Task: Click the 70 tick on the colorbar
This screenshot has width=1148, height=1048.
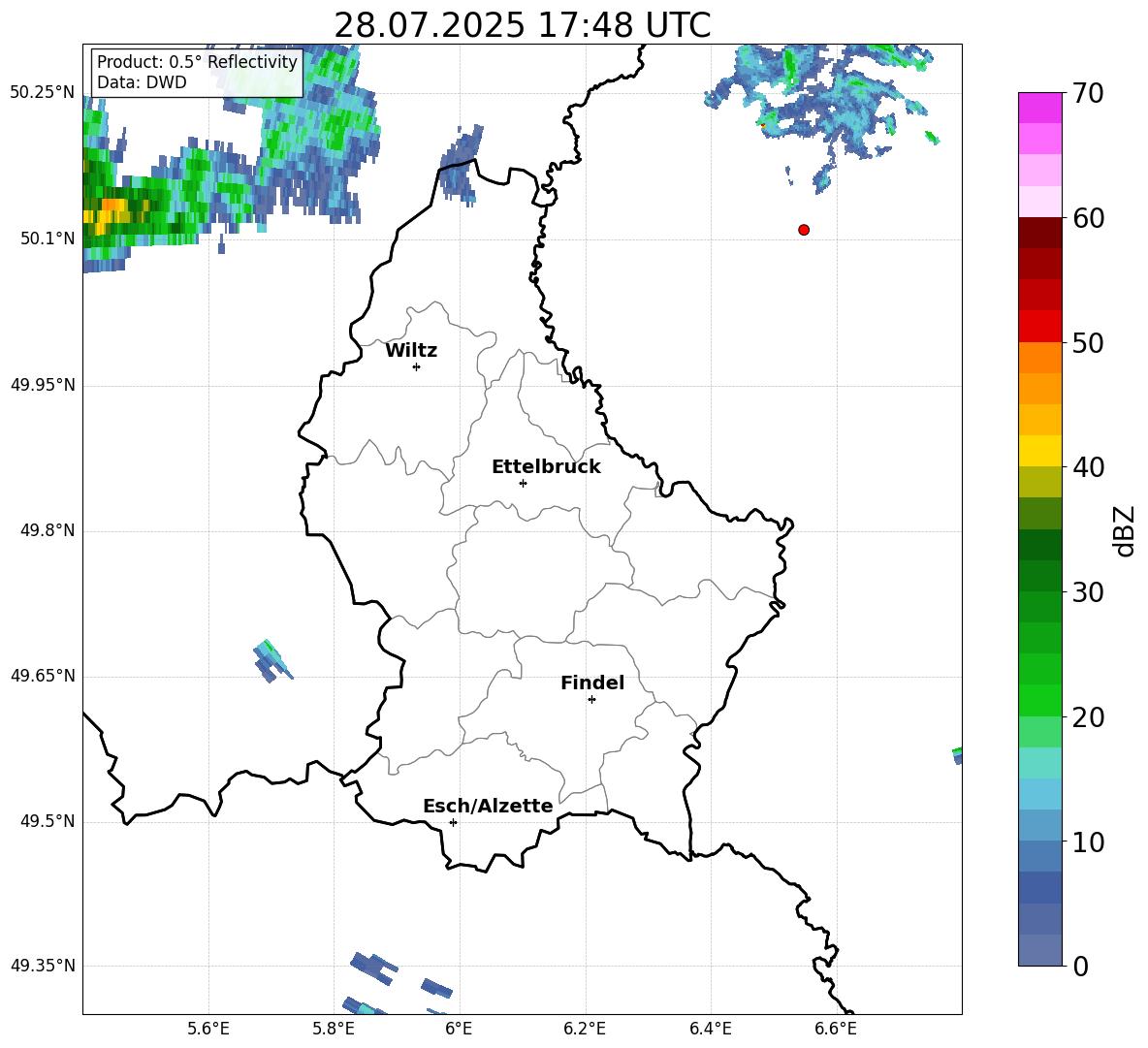Action: (x=1087, y=93)
